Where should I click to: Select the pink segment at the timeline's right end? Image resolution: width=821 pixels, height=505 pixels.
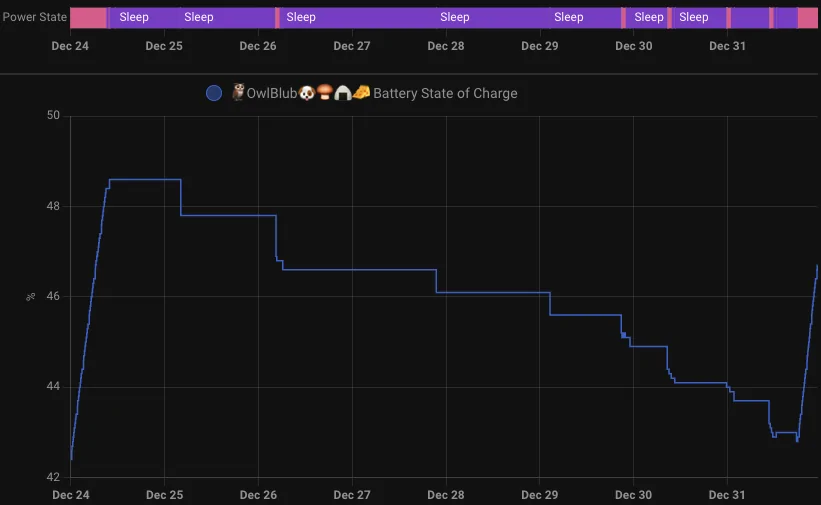click(x=807, y=18)
